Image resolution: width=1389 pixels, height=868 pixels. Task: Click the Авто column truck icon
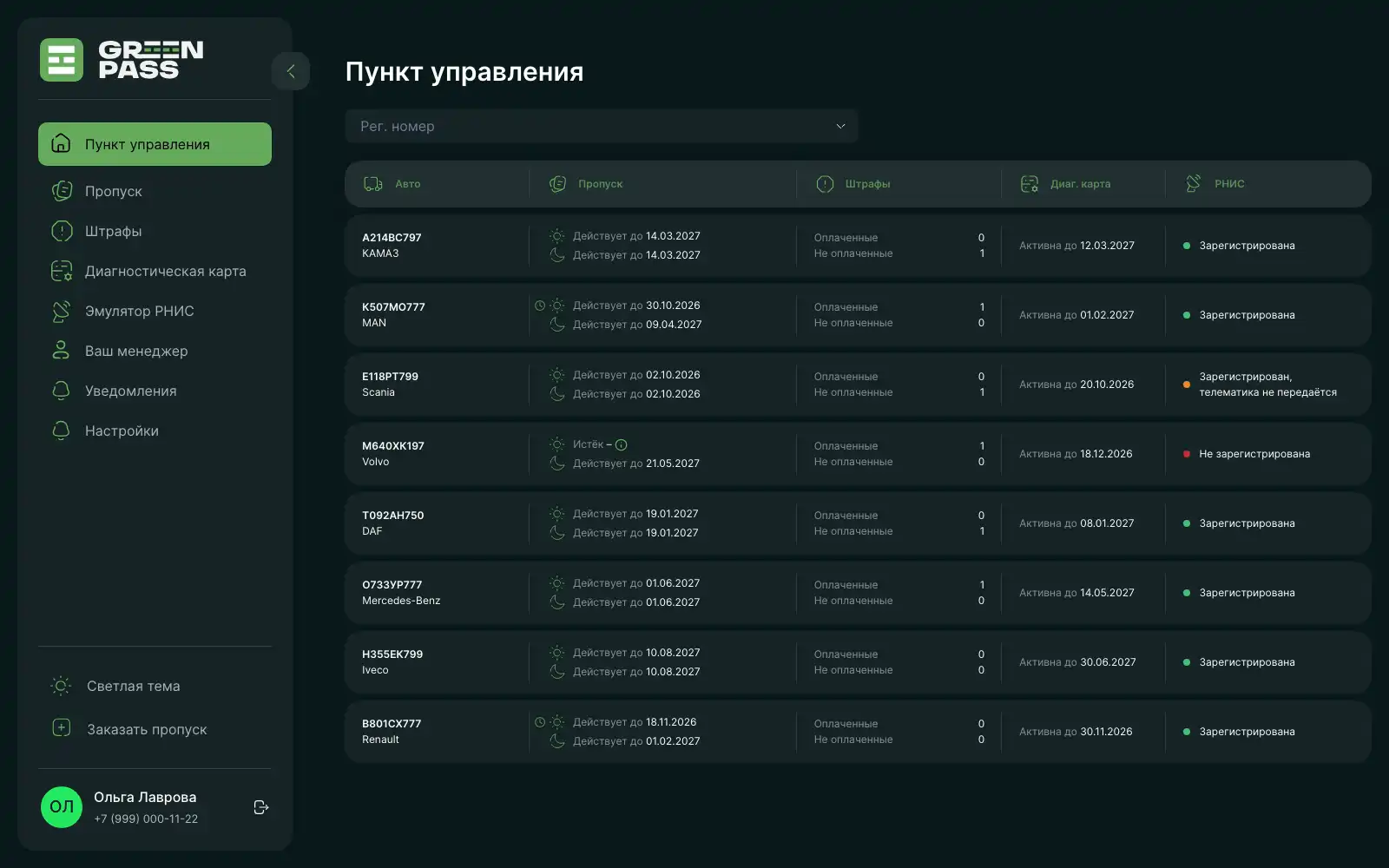[x=373, y=184]
